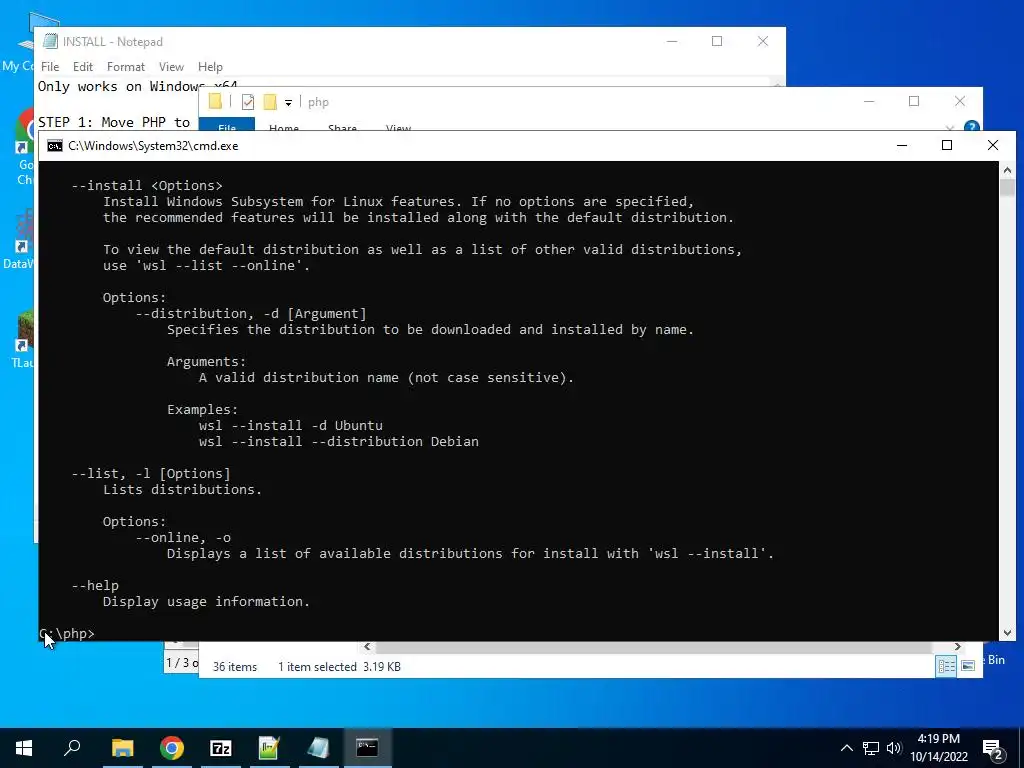This screenshot has height=768, width=1024.
Task: Click 'wsl --install -d Ubuntu' example line
Action: pos(291,426)
